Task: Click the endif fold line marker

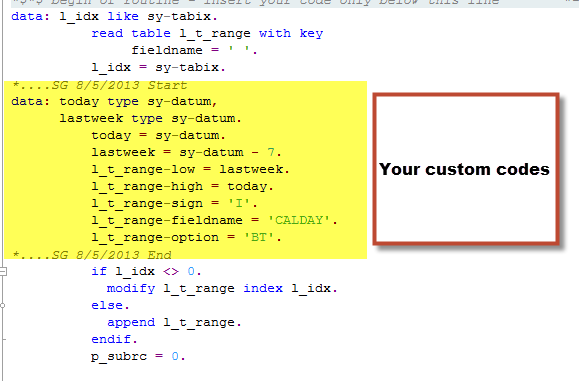Action: point(4,339)
